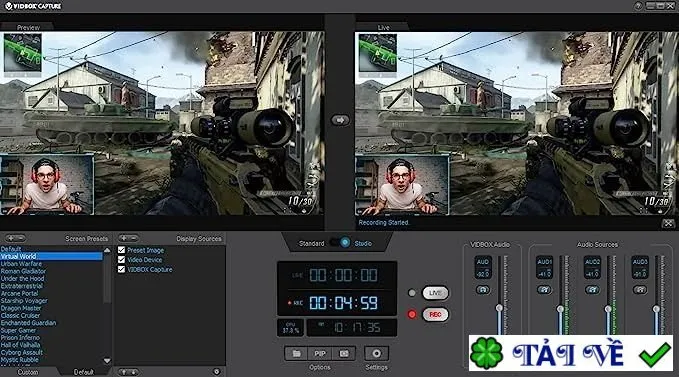Viewport: 679px width, 377px height.
Task: Mute the AUD1 audio source
Action: (545, 290)
